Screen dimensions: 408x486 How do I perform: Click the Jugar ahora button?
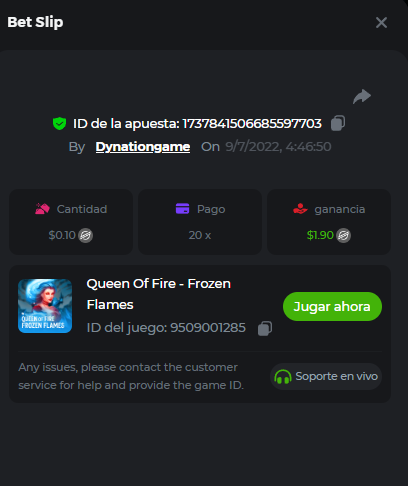tap(332, 306)
